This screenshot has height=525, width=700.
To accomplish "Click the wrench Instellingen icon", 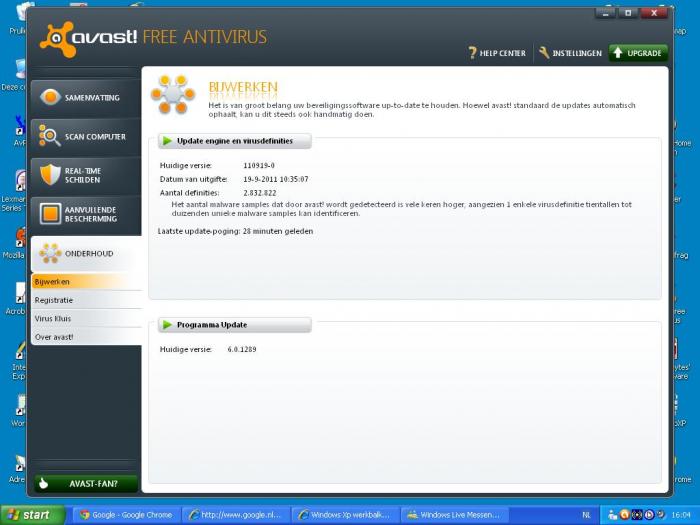I will point(544,53).
